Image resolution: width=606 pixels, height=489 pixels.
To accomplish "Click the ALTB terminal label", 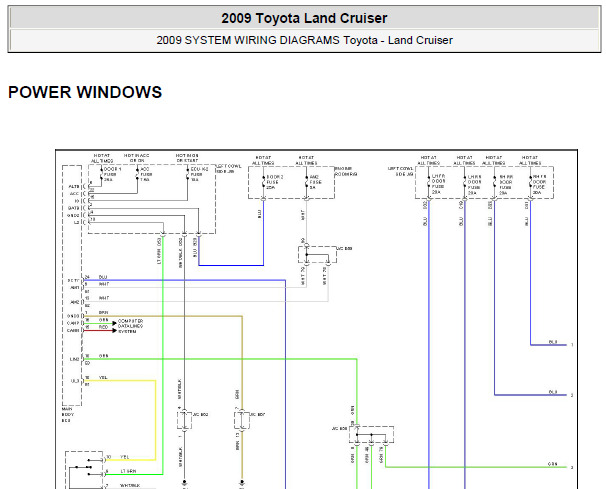I will pos(74,186).
